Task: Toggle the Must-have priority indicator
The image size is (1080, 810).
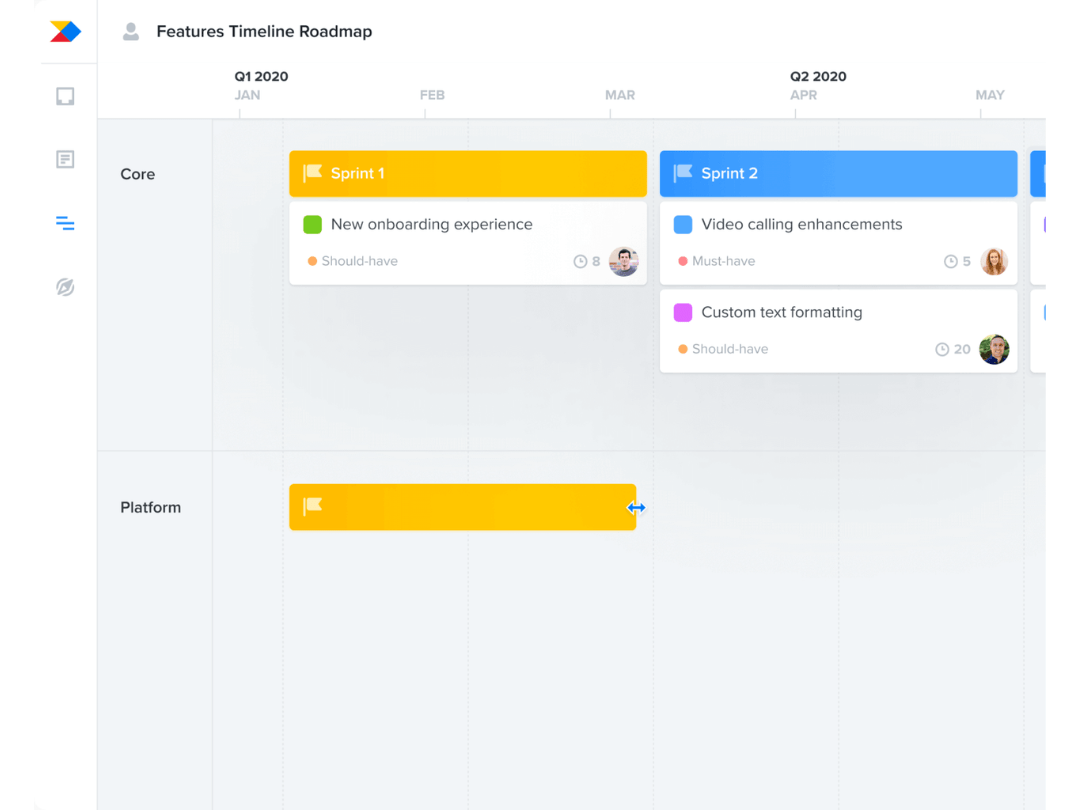Action: coord(681,261)
